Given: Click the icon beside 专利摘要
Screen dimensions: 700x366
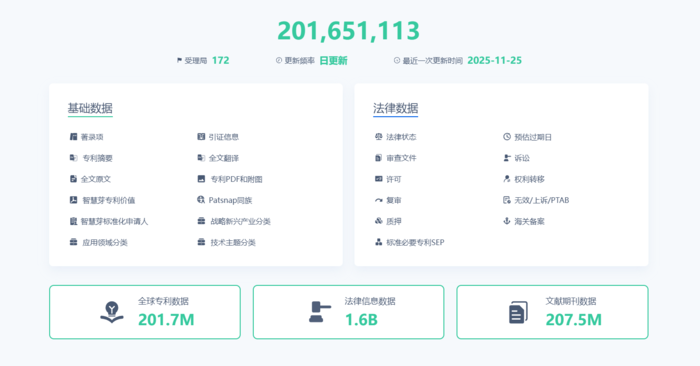Looking at the screenshot, I should [73, 158].
